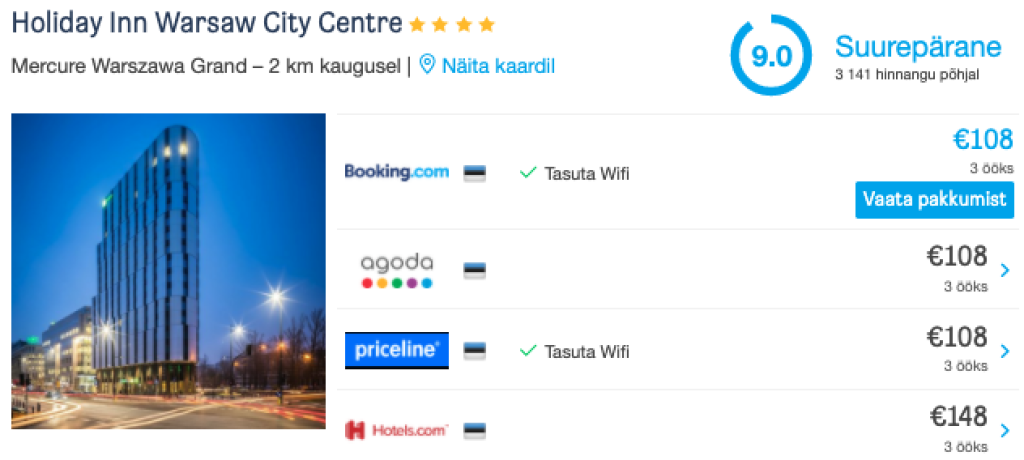Click the Estonian flag beside Priceline

pyautogui.click(x=474, y=351)
